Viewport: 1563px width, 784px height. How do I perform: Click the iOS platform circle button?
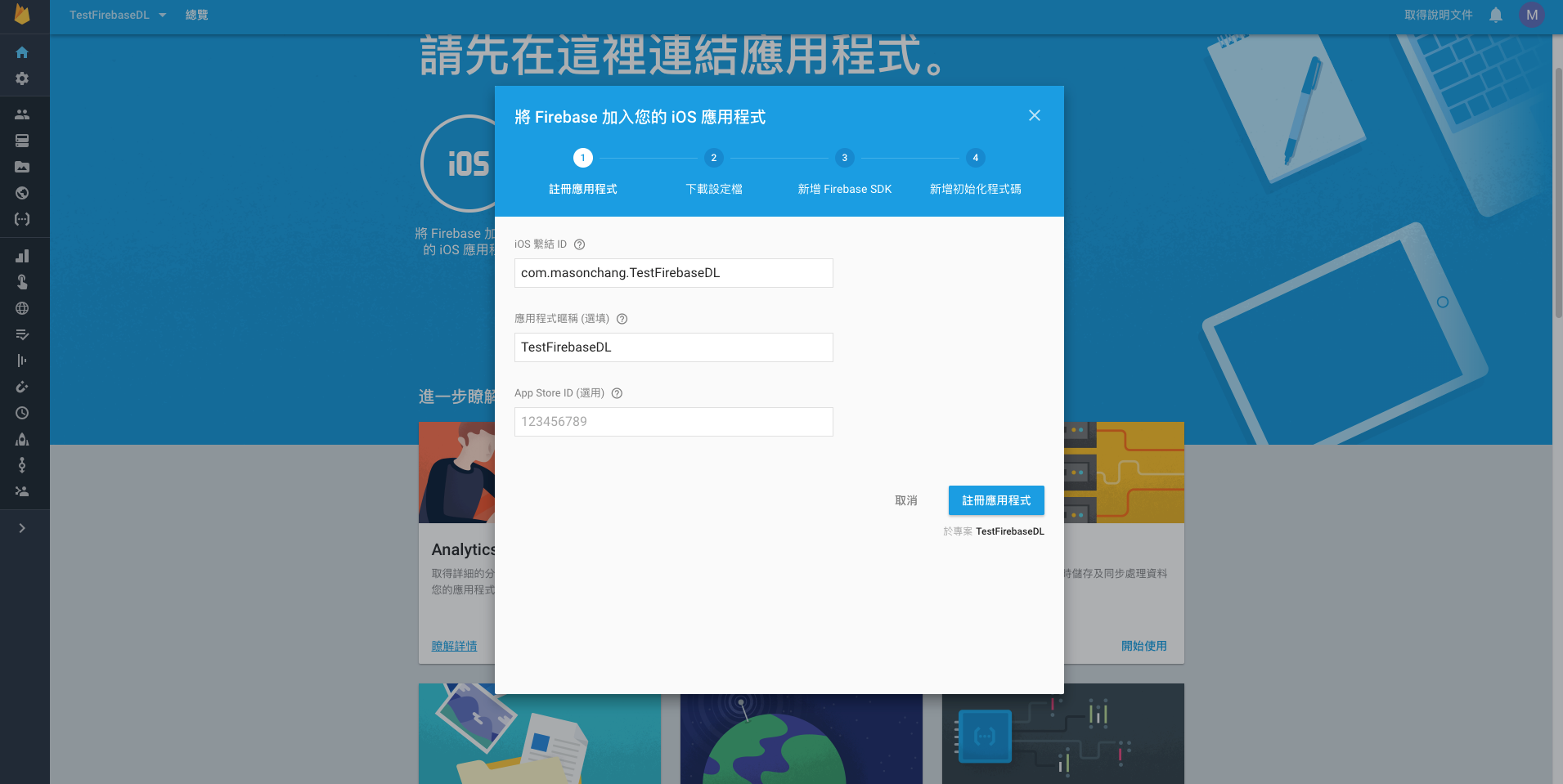pos(458,164)
